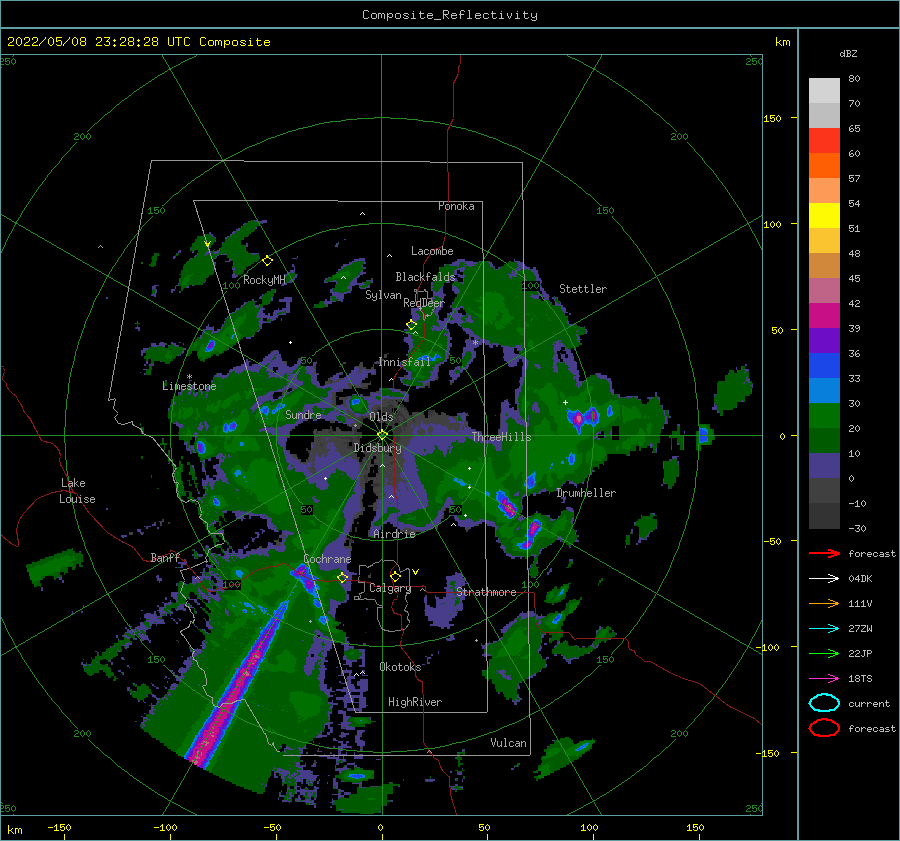The width and height of the screenshot is (900, 841).
Task: Click the high-reflectivity storm cell north of Drumheller
Action: point(584,417)
